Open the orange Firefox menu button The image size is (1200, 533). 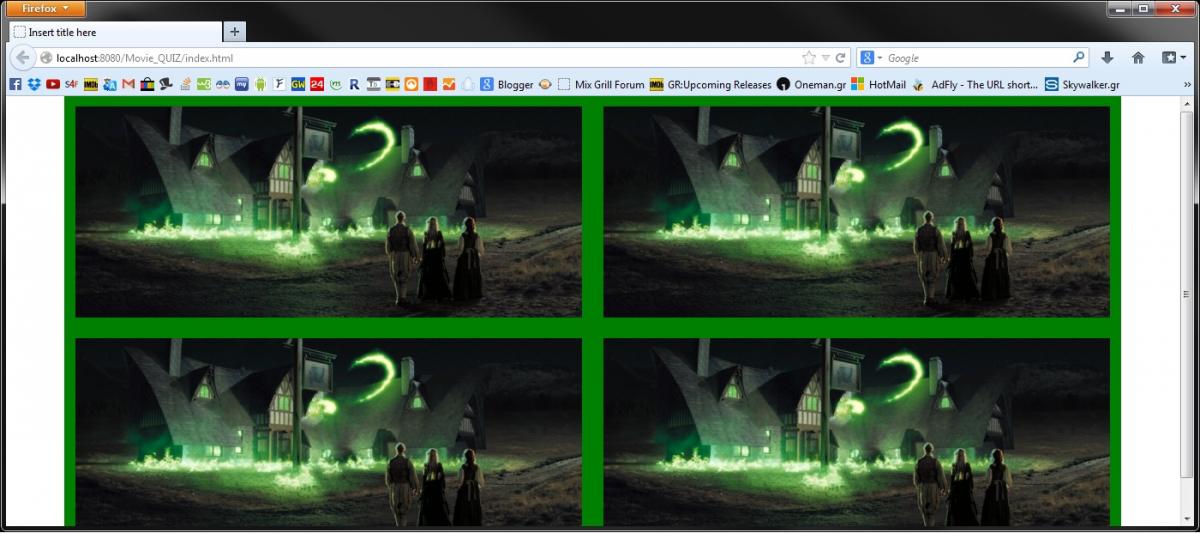(x=44, y=8)
